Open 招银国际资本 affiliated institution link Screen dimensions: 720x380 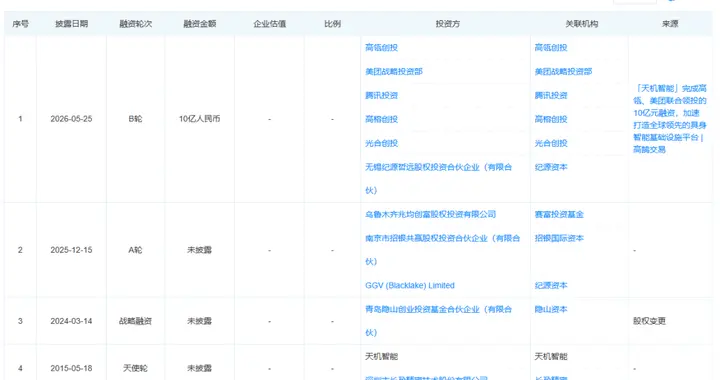pos(559,238)
